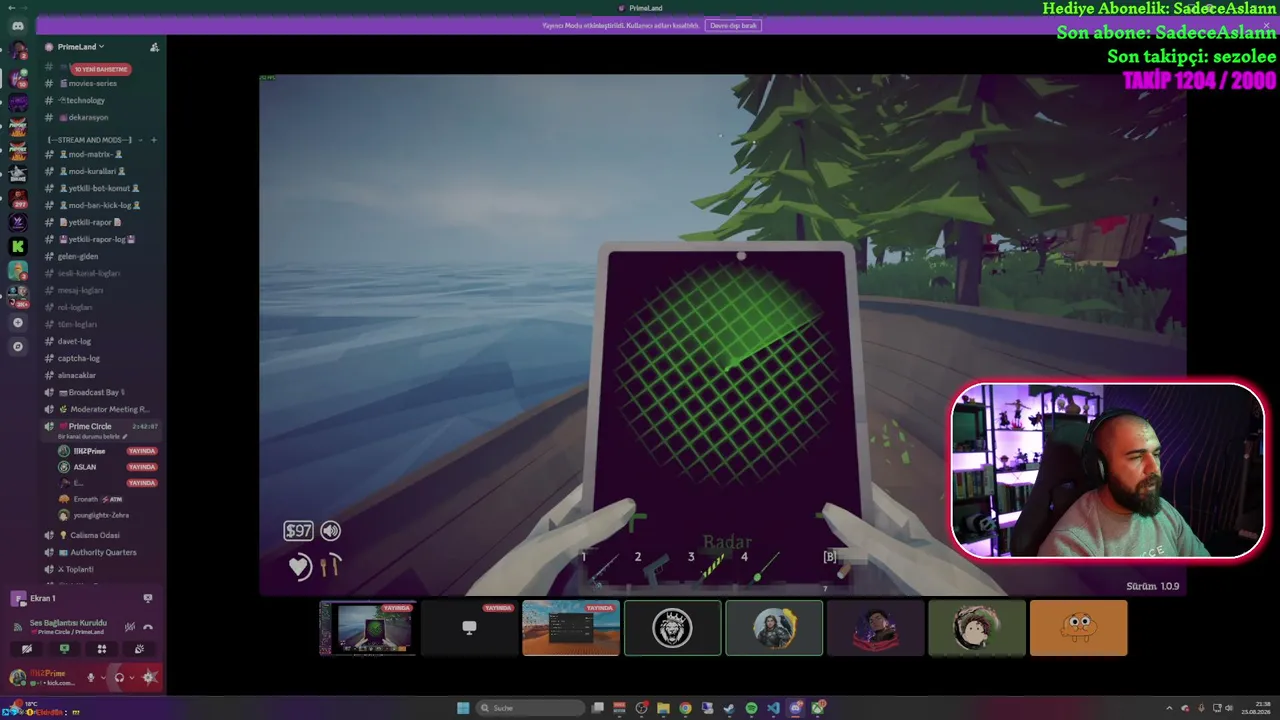
Task: Mute the microphone in user panel
Action: click(90, 677)
